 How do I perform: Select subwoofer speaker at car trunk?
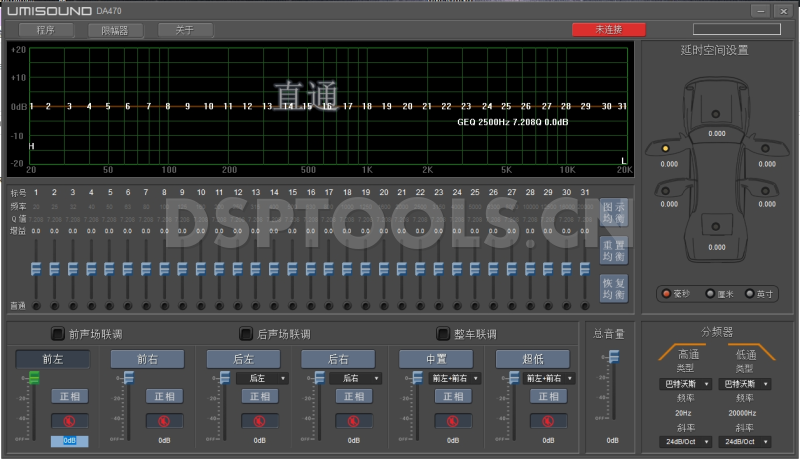pyautogui.click(x=716, y=226)
